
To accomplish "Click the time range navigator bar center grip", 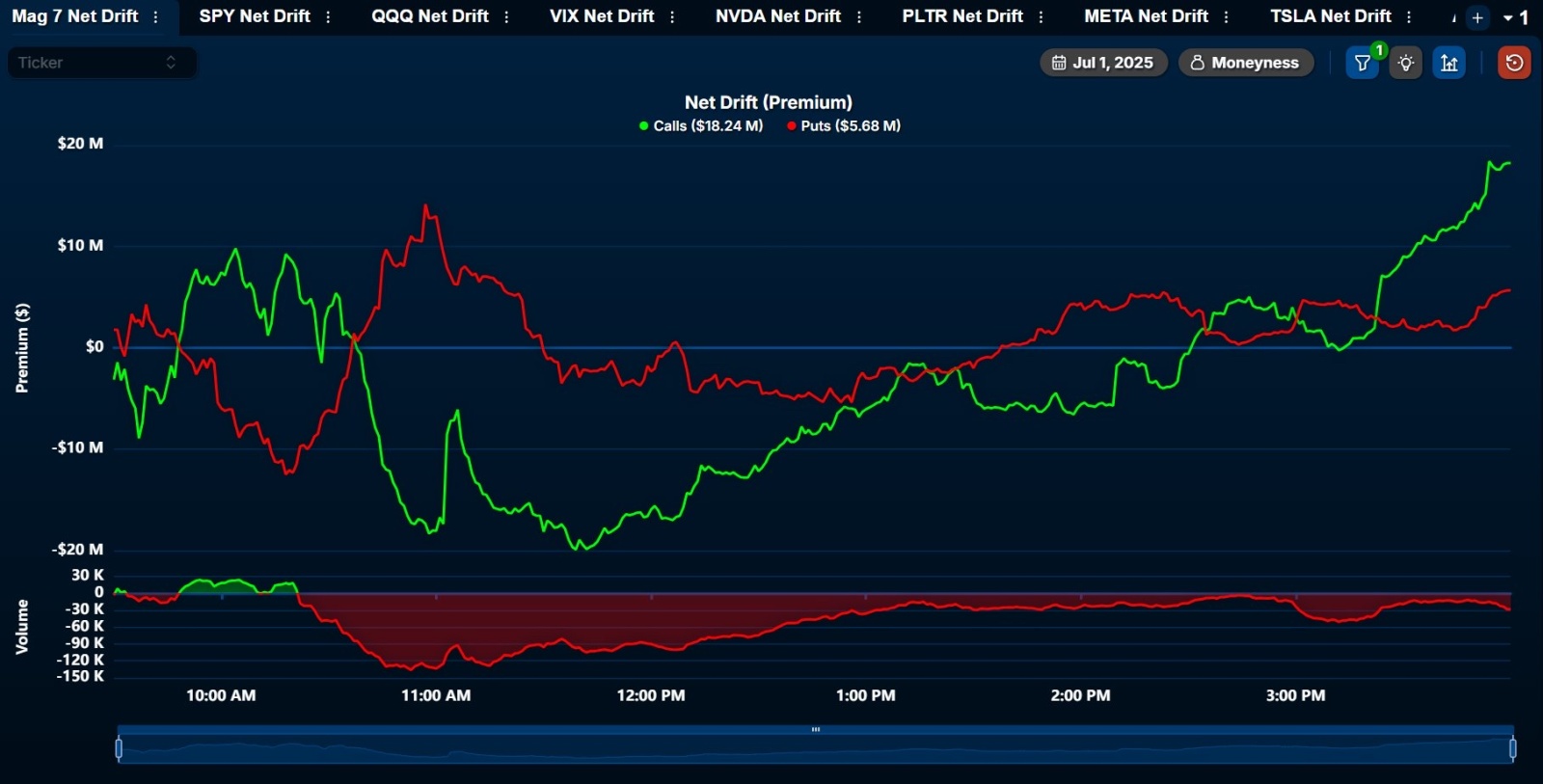I will (816, 730).
